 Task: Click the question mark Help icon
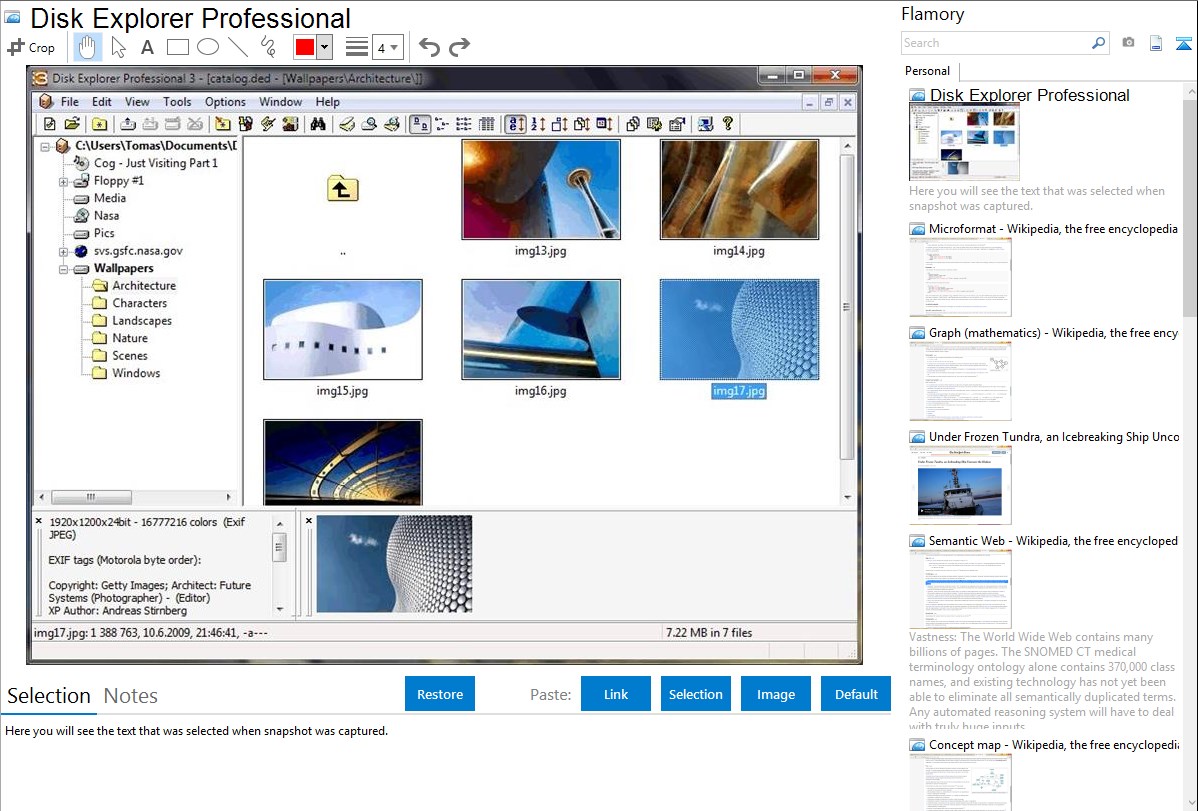(x=728, y=124)
